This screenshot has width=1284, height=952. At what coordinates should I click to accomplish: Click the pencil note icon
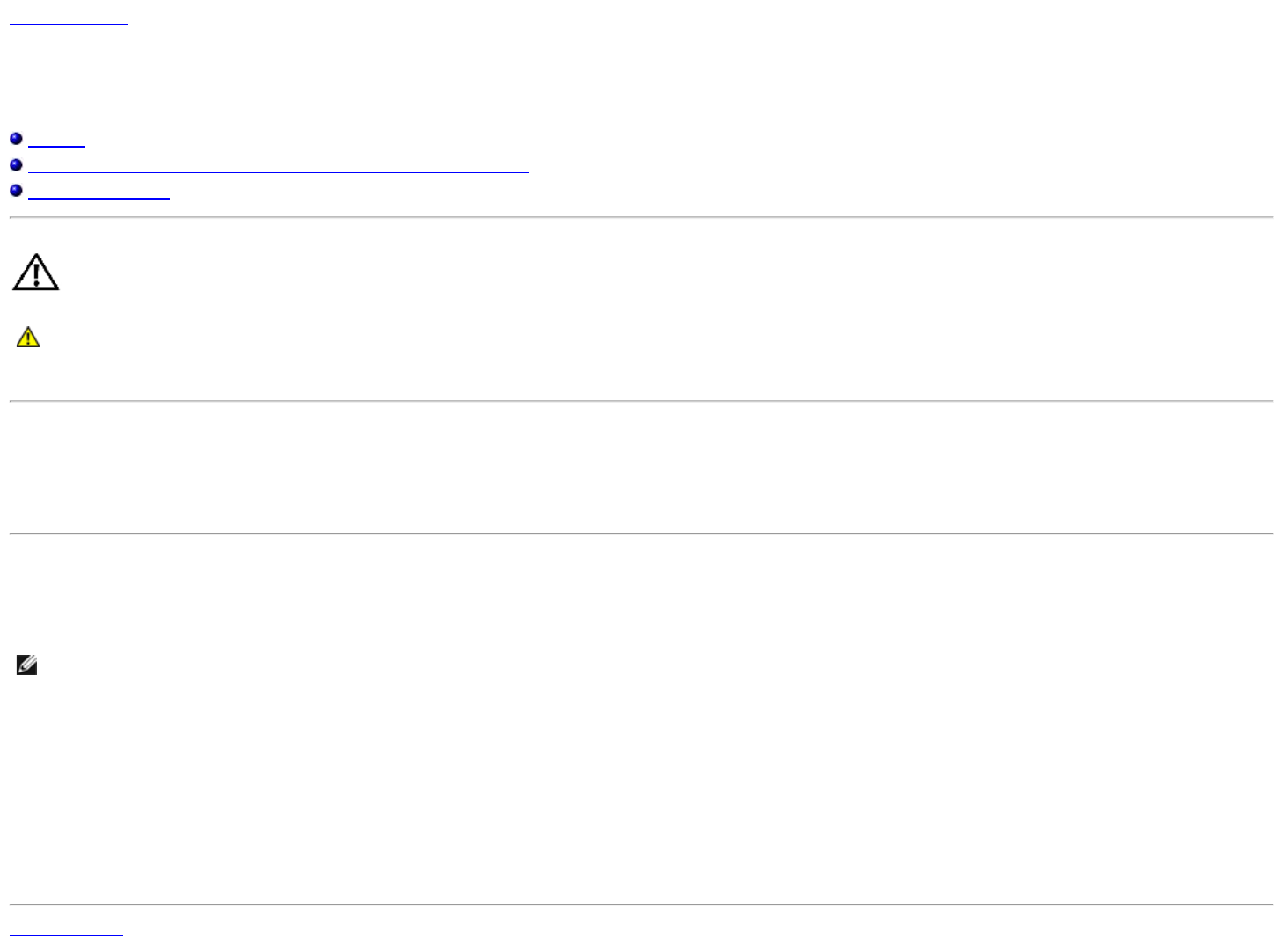(27, 665)
